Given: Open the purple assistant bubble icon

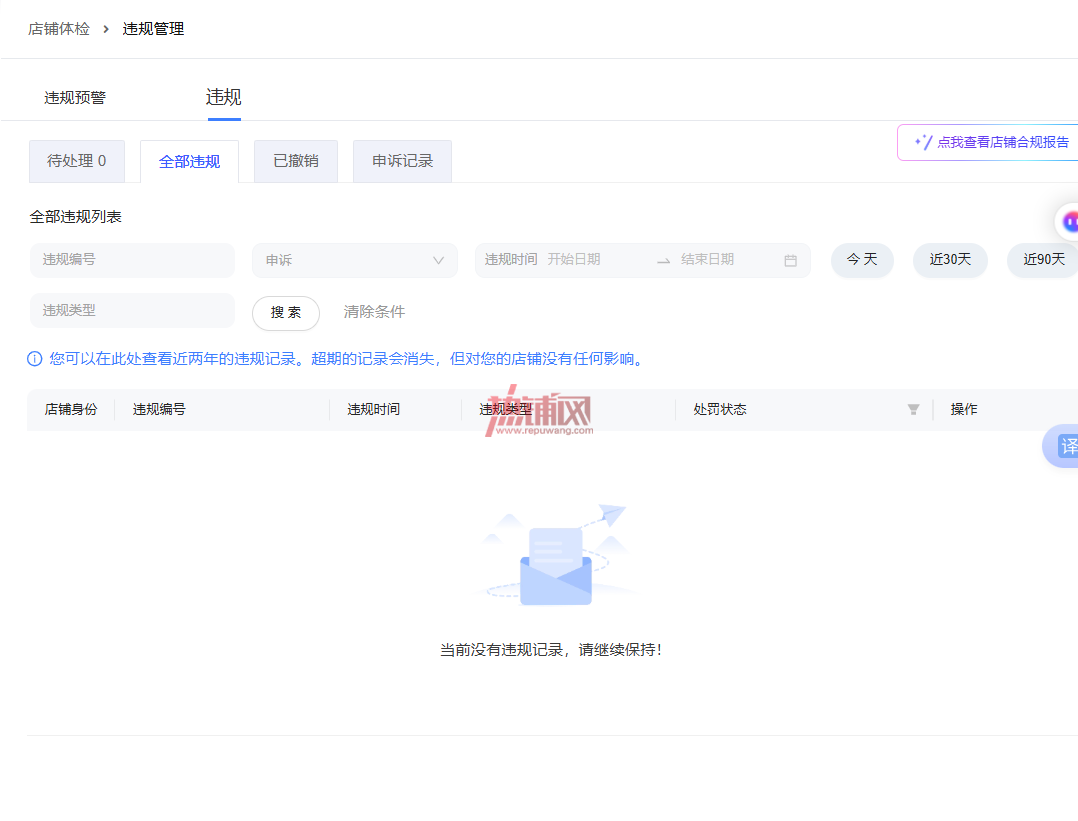Looking at the screenshot, I should pos(1068,222).
